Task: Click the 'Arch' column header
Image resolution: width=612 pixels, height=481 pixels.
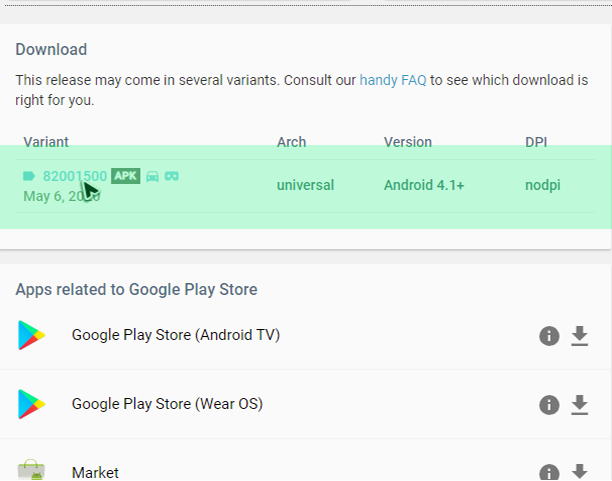Action: pyautogui.click(x=291, y=142)
